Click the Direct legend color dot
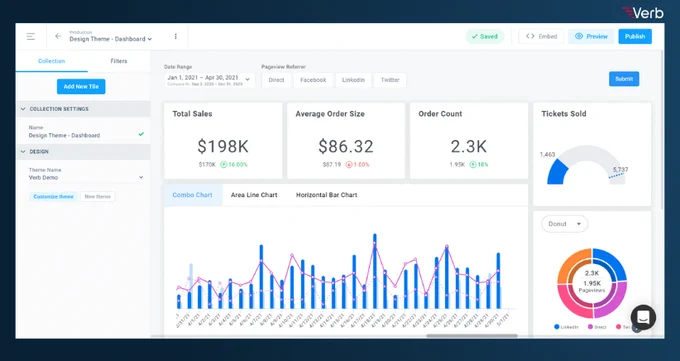680x361 pixels. pos(590,327)
